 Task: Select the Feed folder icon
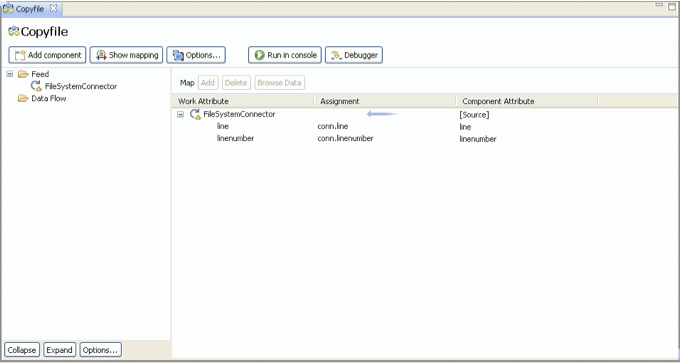click(x=23, y=74)
